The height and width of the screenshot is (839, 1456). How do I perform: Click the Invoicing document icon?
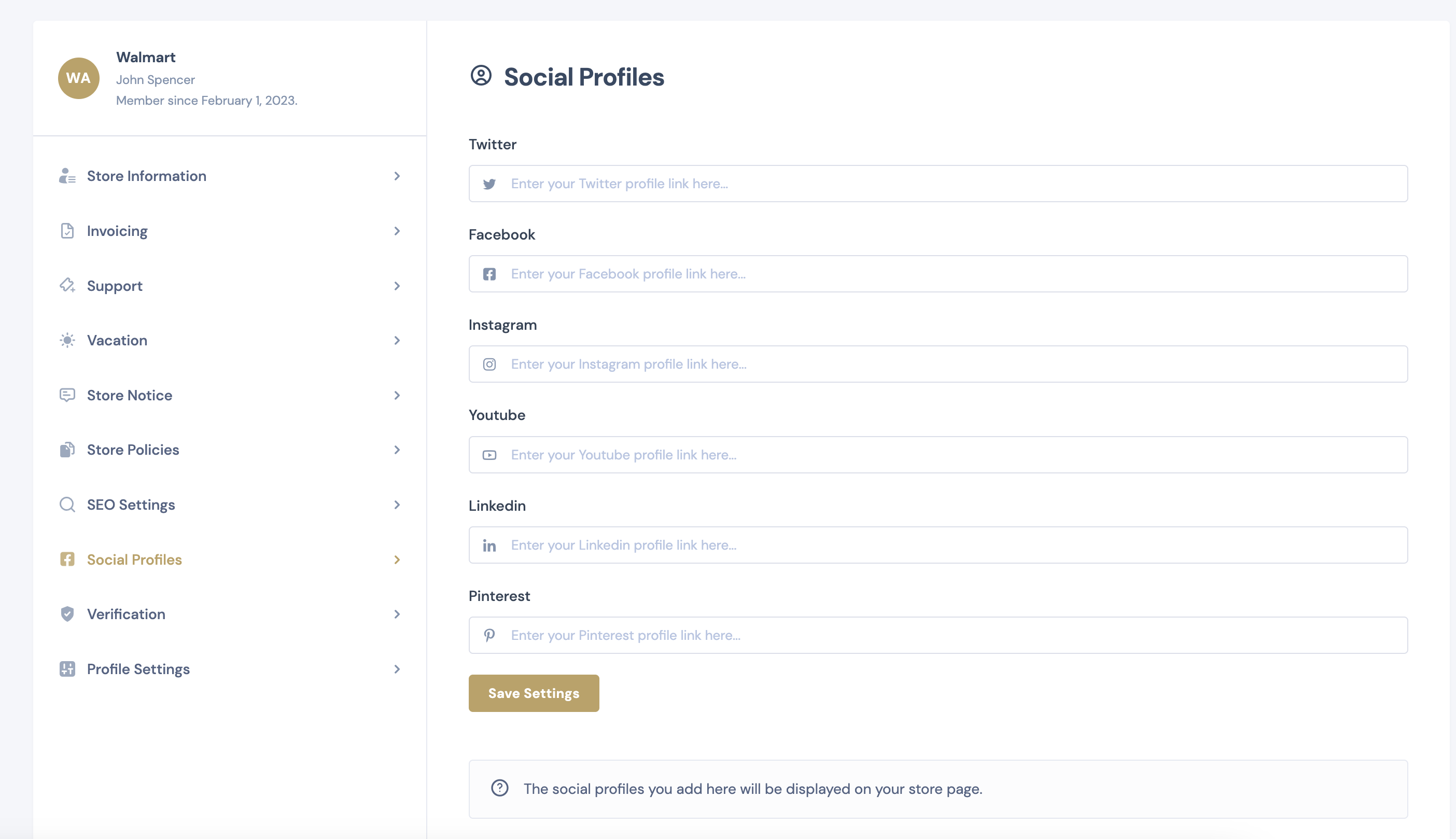tap(67, 231)
